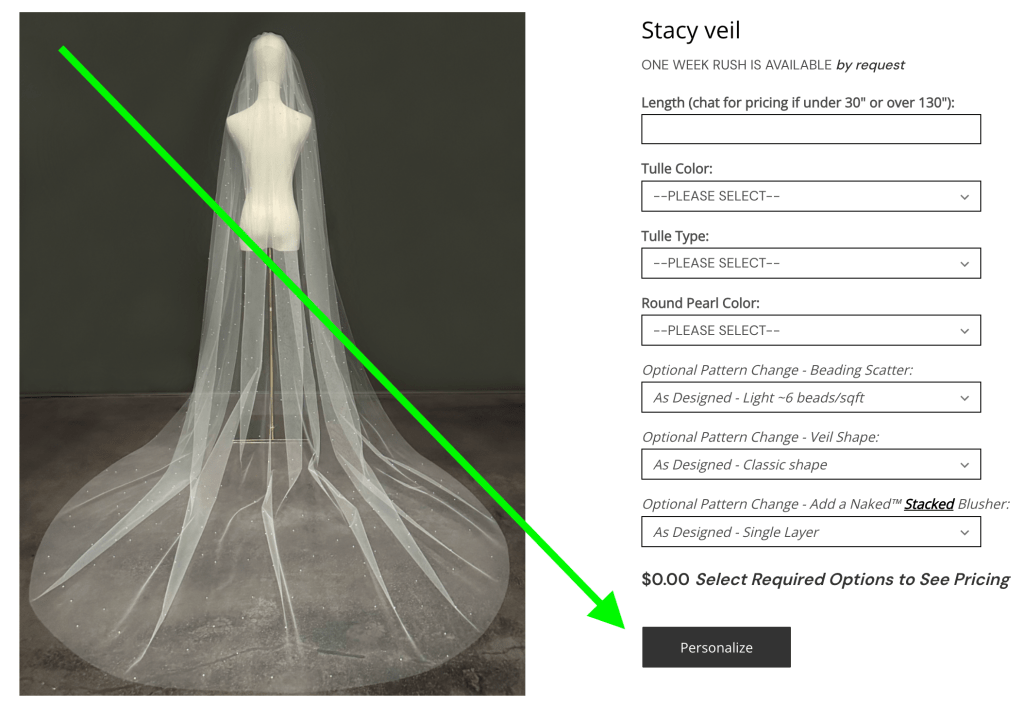Expand the Naked Stacked Blusher select box
The height and width of the screenshot is (703, 1024).
[810, 532]
